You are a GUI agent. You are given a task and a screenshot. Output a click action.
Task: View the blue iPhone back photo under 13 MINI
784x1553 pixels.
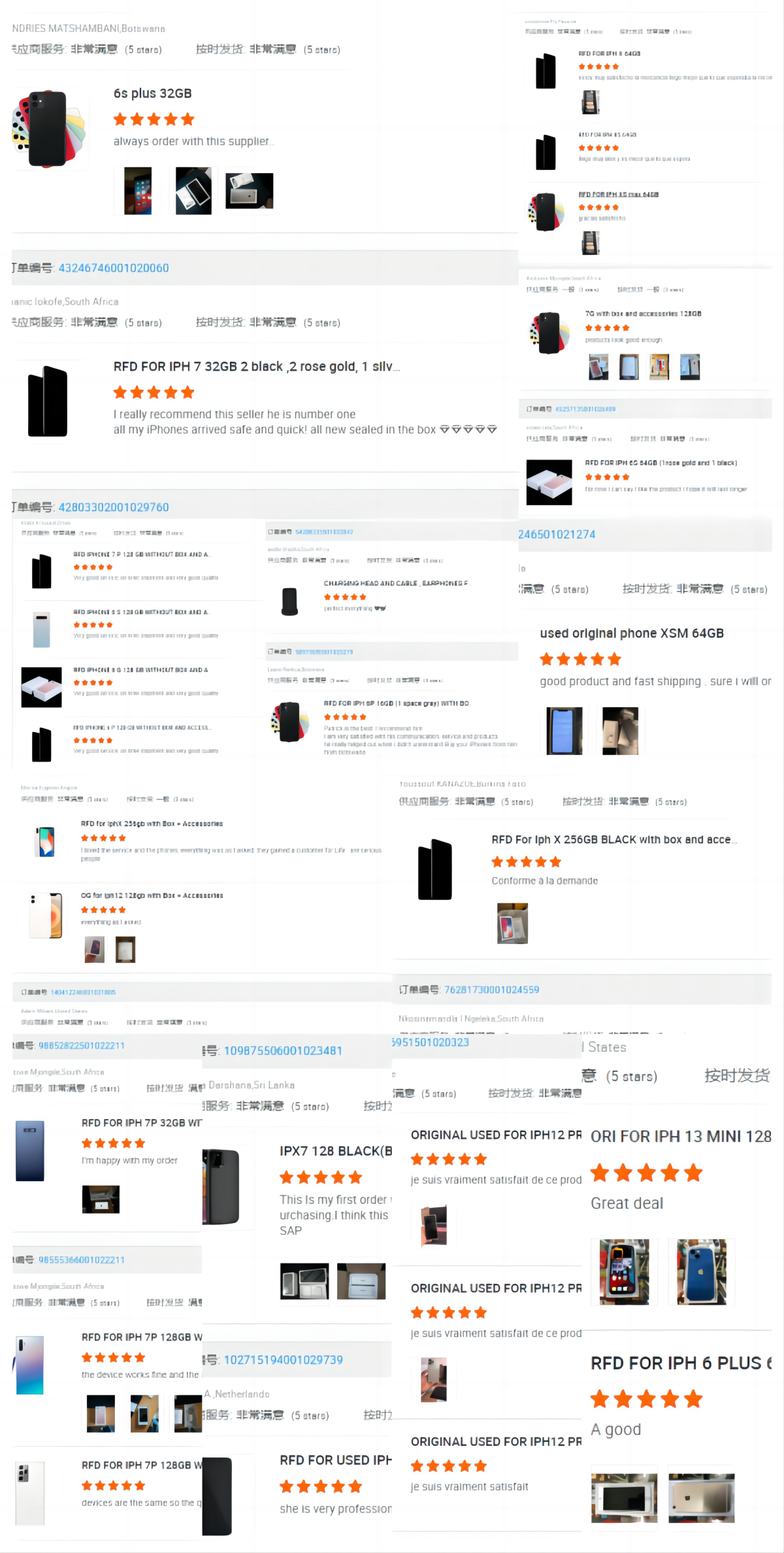click(702, 1272)
